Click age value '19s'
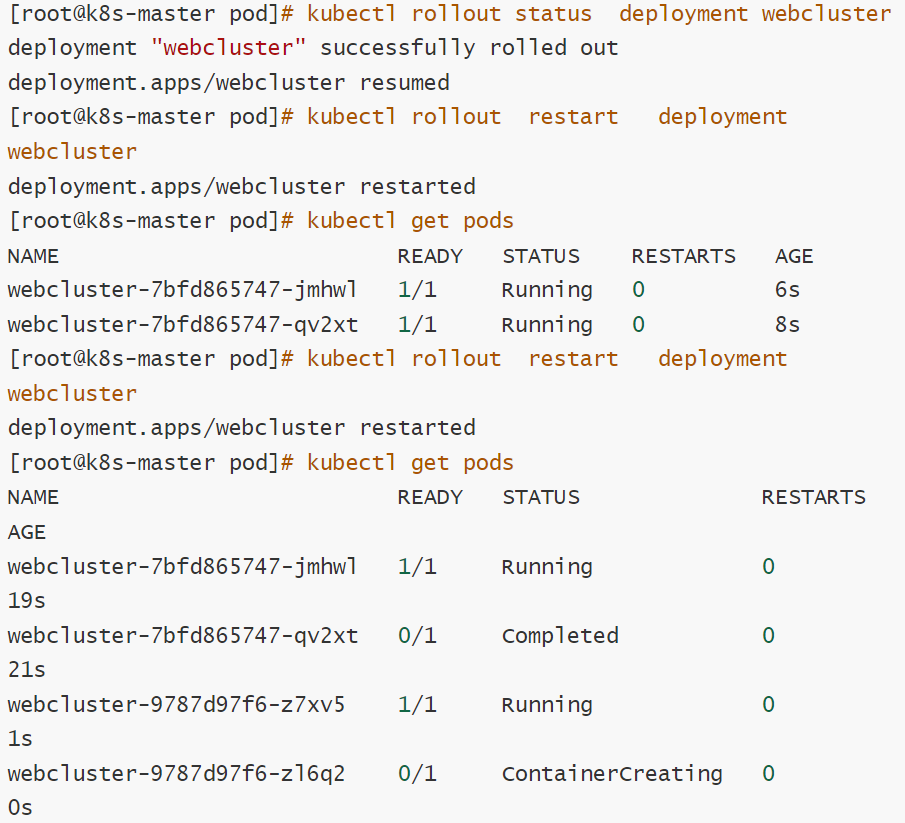905x823 pixels. 27,601
